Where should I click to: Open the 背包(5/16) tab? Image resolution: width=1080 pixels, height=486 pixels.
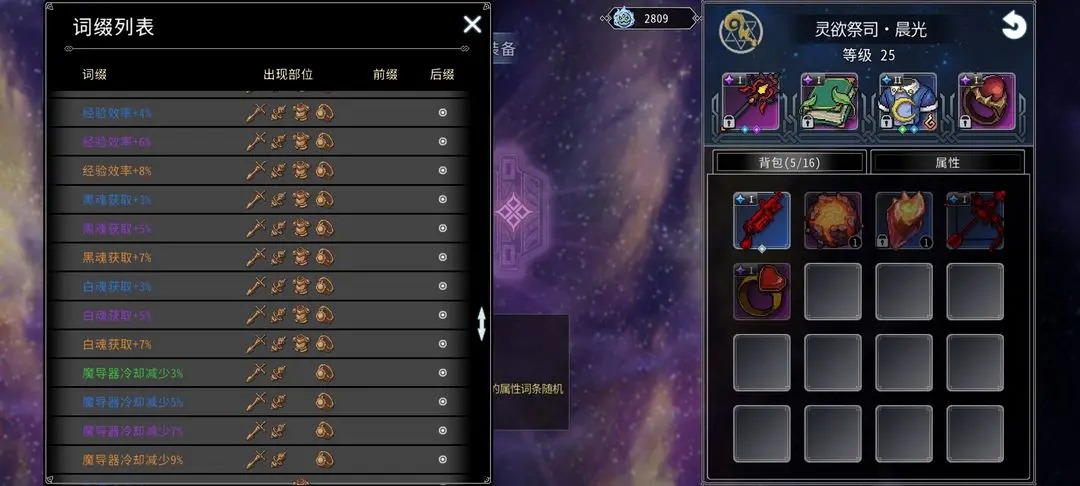(790, 162)
